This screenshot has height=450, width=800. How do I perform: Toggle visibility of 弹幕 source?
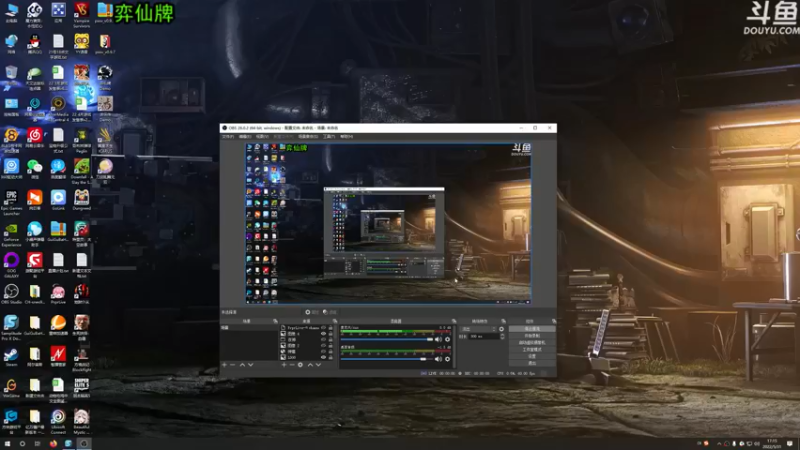[323, 352]
